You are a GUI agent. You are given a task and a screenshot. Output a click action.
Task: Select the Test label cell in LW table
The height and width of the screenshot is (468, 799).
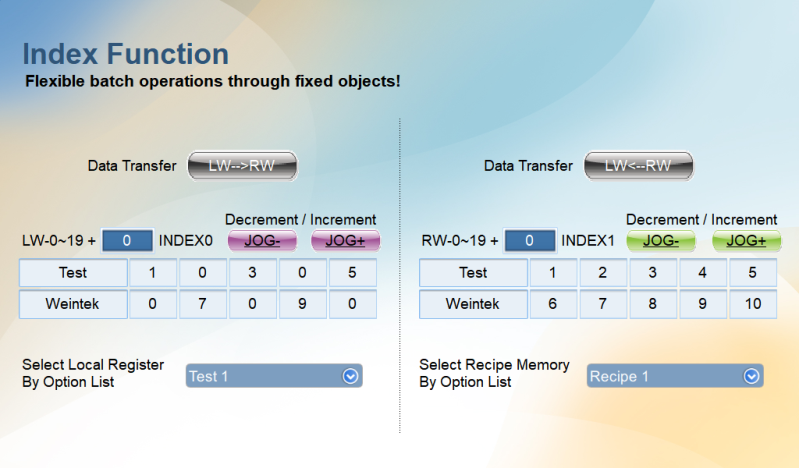pyautogui.click(x=73, y=273)
